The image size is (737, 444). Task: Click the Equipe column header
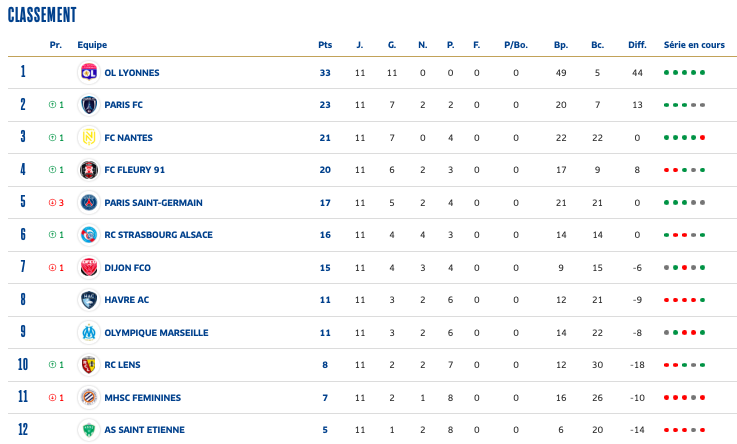(92, 45)
